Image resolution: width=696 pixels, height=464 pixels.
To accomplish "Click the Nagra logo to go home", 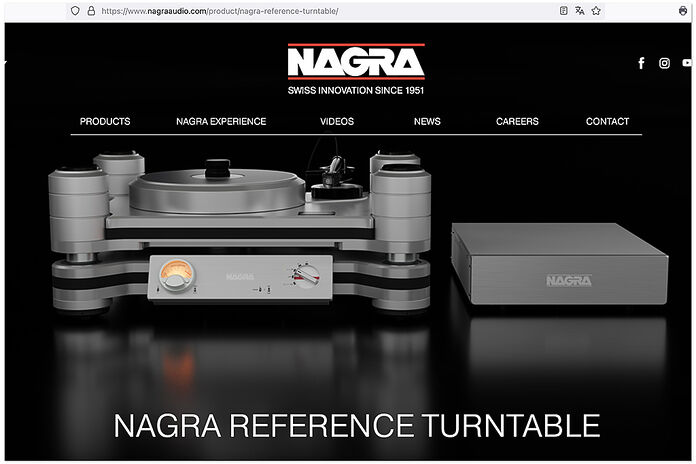I will coord(356,62).
